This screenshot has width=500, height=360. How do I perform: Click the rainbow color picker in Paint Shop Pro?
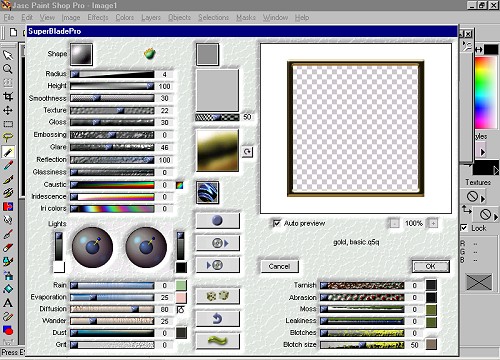pyautogui.click(x=485, y=92)
